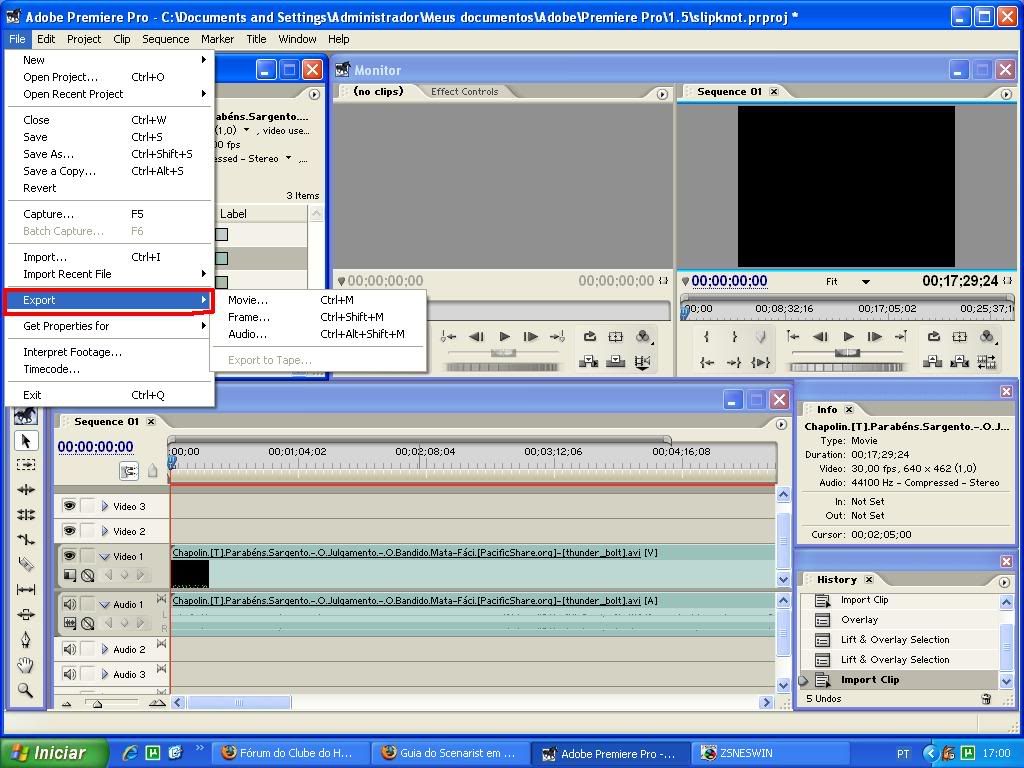This screenshot has width=1024, height=768.
Task: Click program monitor current timecode
Action: 729,281
